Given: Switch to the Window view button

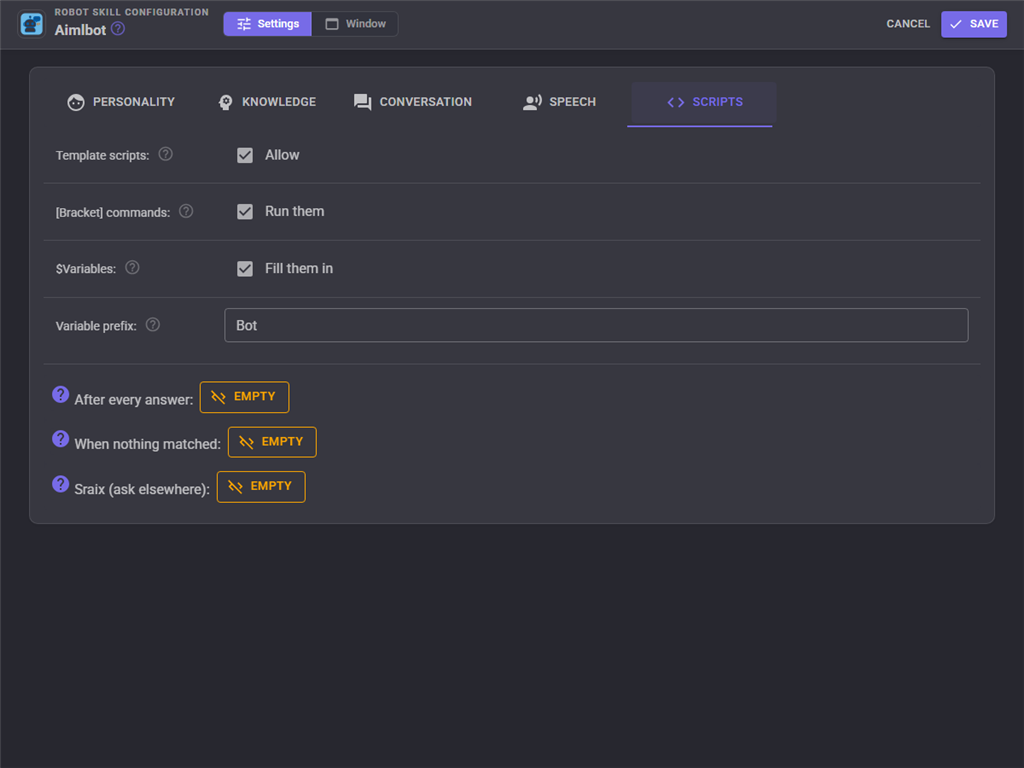Looking at the screenshot, I should tap(355, 24).
